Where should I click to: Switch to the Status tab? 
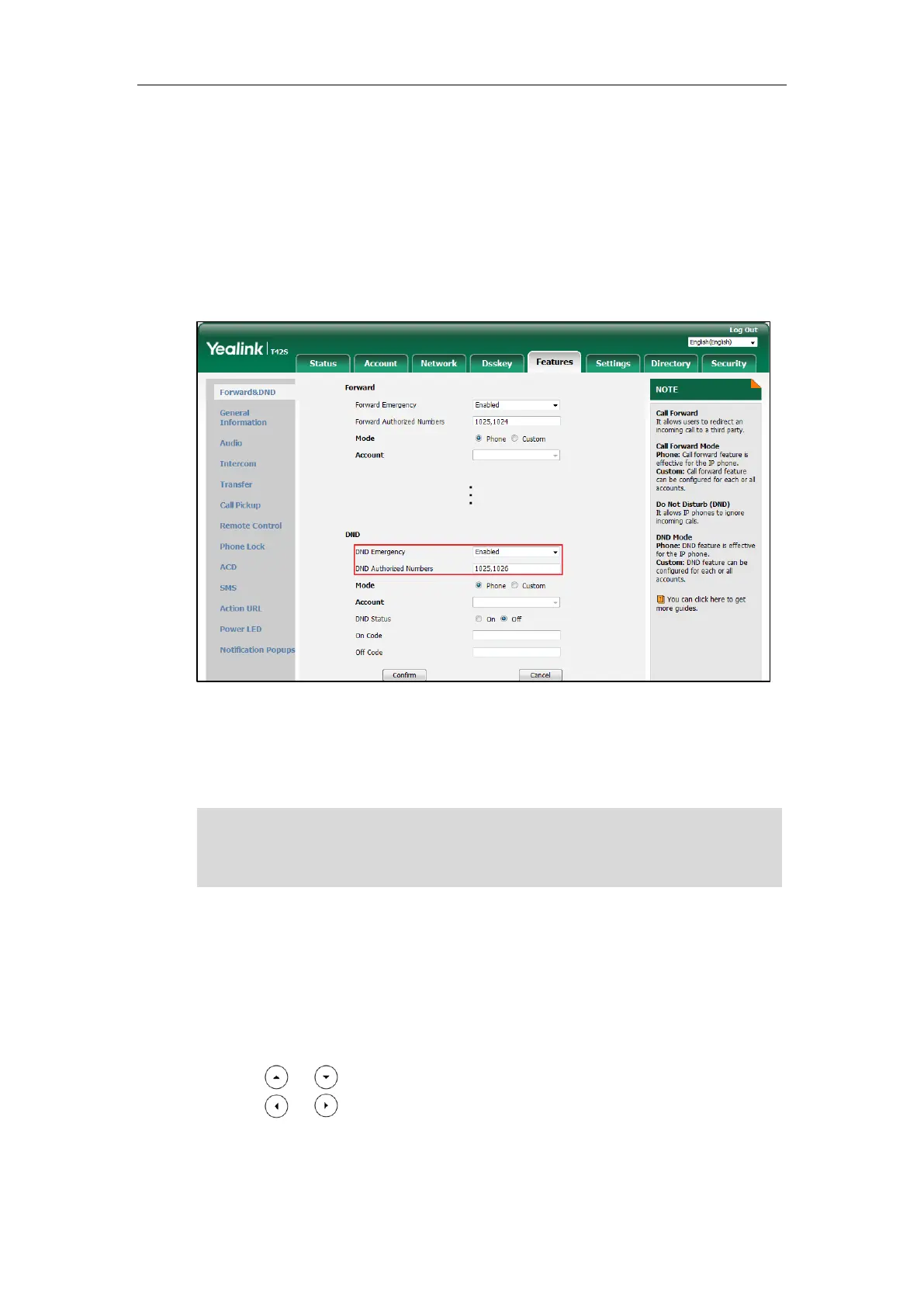click(324, 363)
